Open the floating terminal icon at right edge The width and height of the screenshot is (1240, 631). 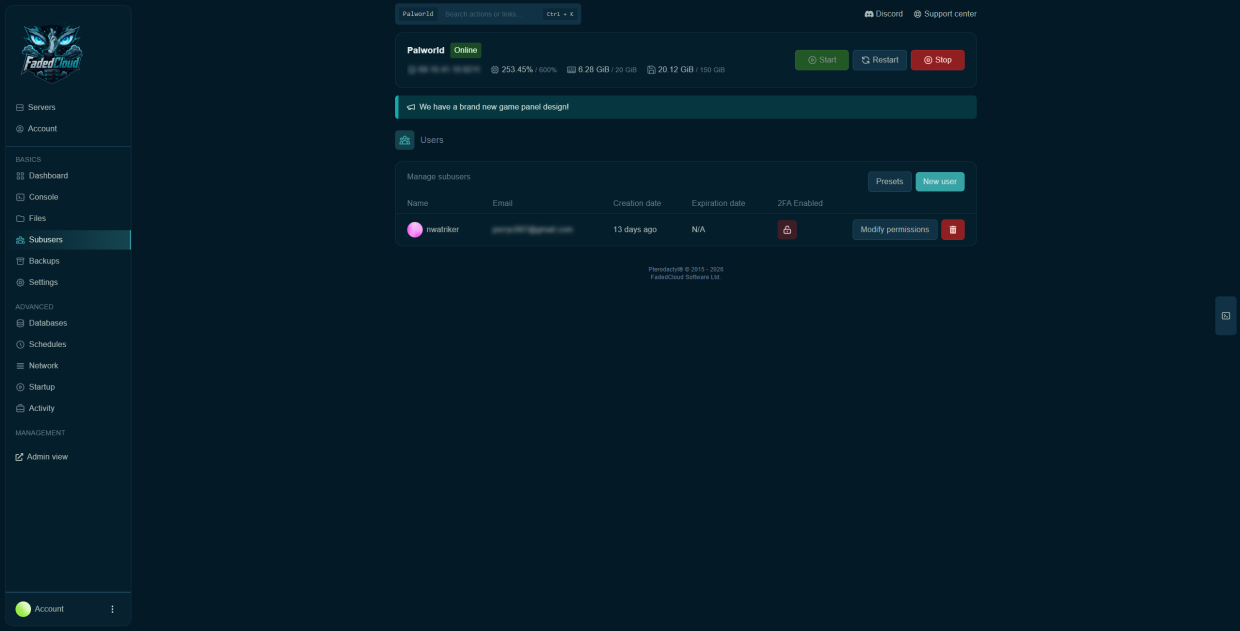pos(1226,316)
